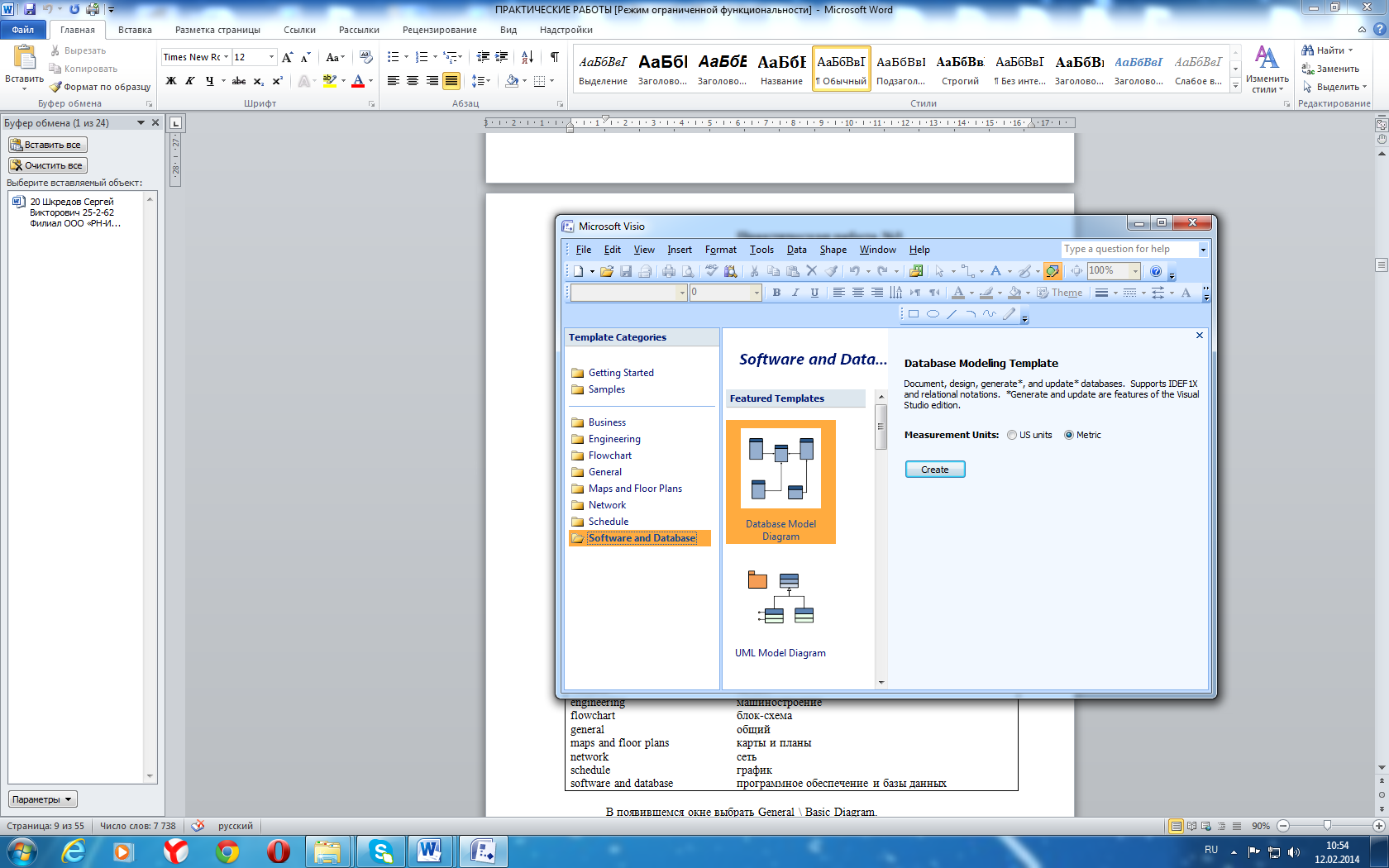Open the Файл tab in Word
Screen dimensions: 1389x868
[x=23, y=30]
